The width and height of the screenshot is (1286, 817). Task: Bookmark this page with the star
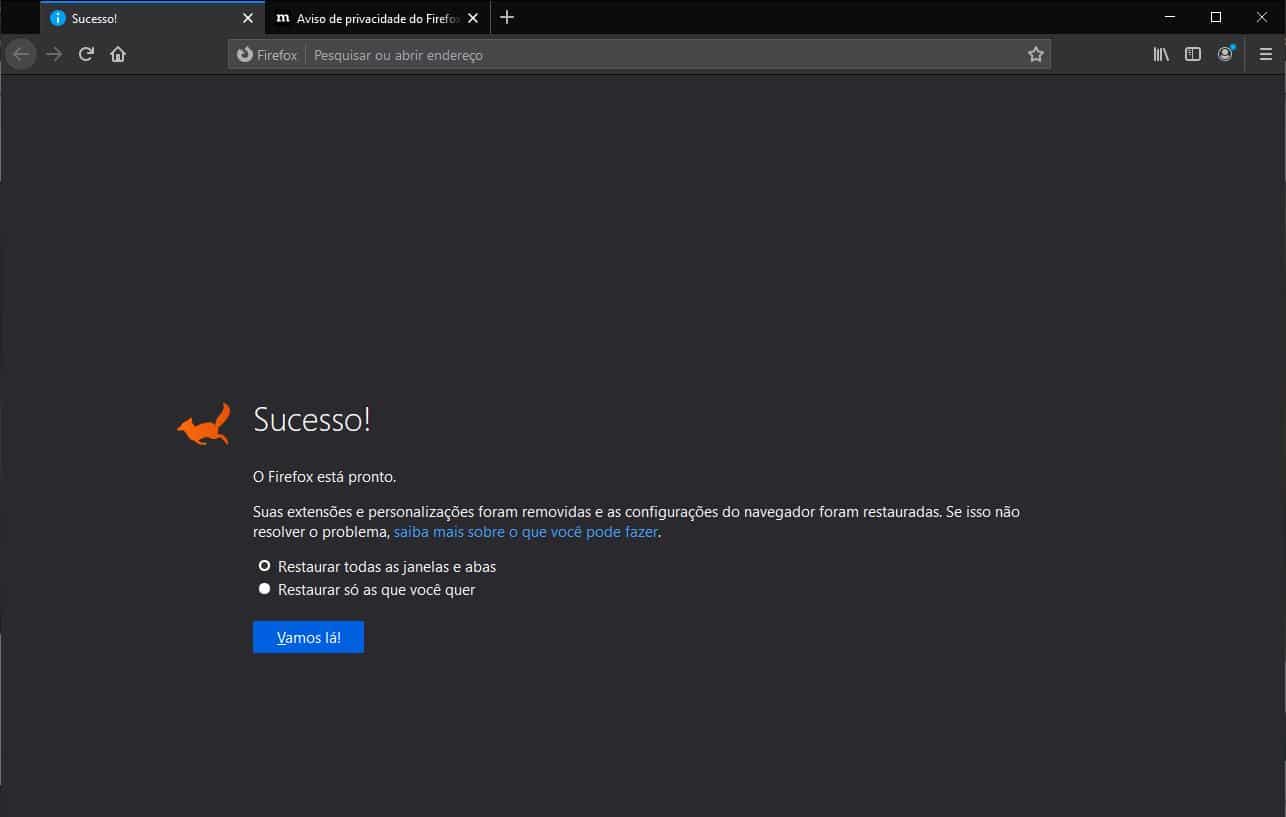tap(1036, 55)
